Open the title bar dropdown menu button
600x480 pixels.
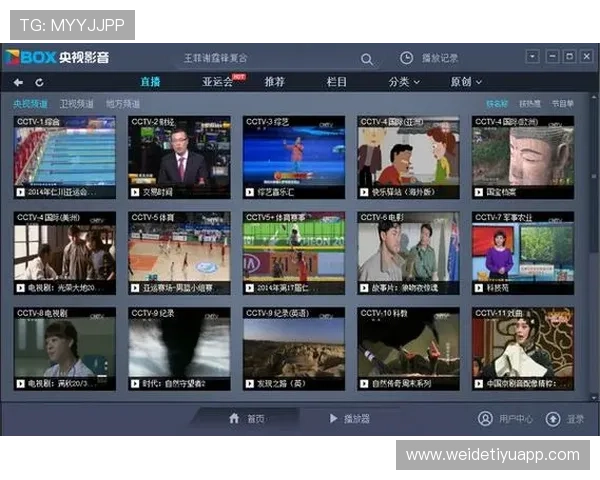coord(532,57)
